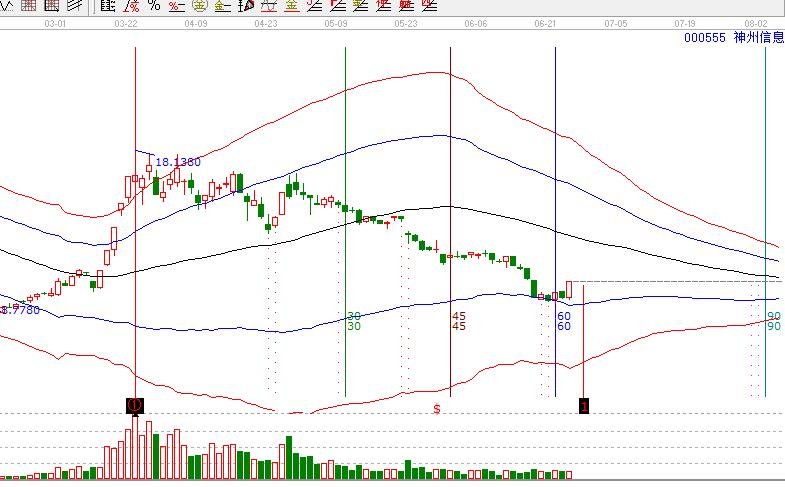Screen dimensions: 785x487
Task: Click stock name 神州信息 label
Action: pos(759,37)
